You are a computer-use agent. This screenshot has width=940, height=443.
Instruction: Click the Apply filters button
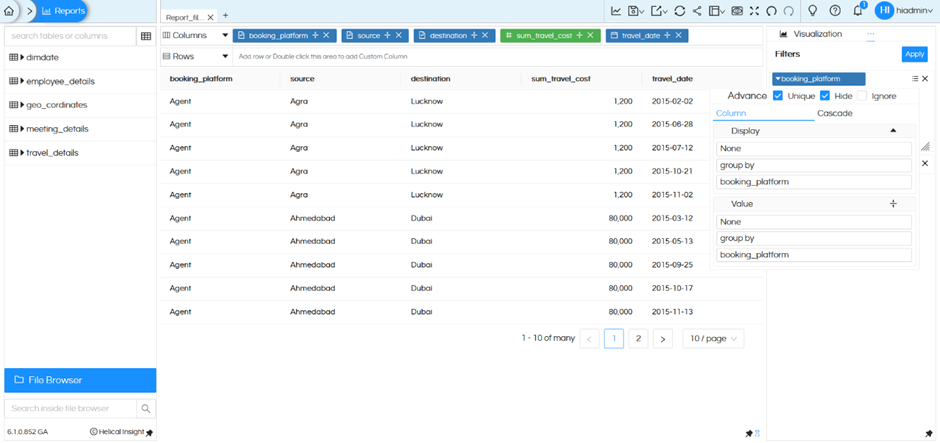pos(913,54)
